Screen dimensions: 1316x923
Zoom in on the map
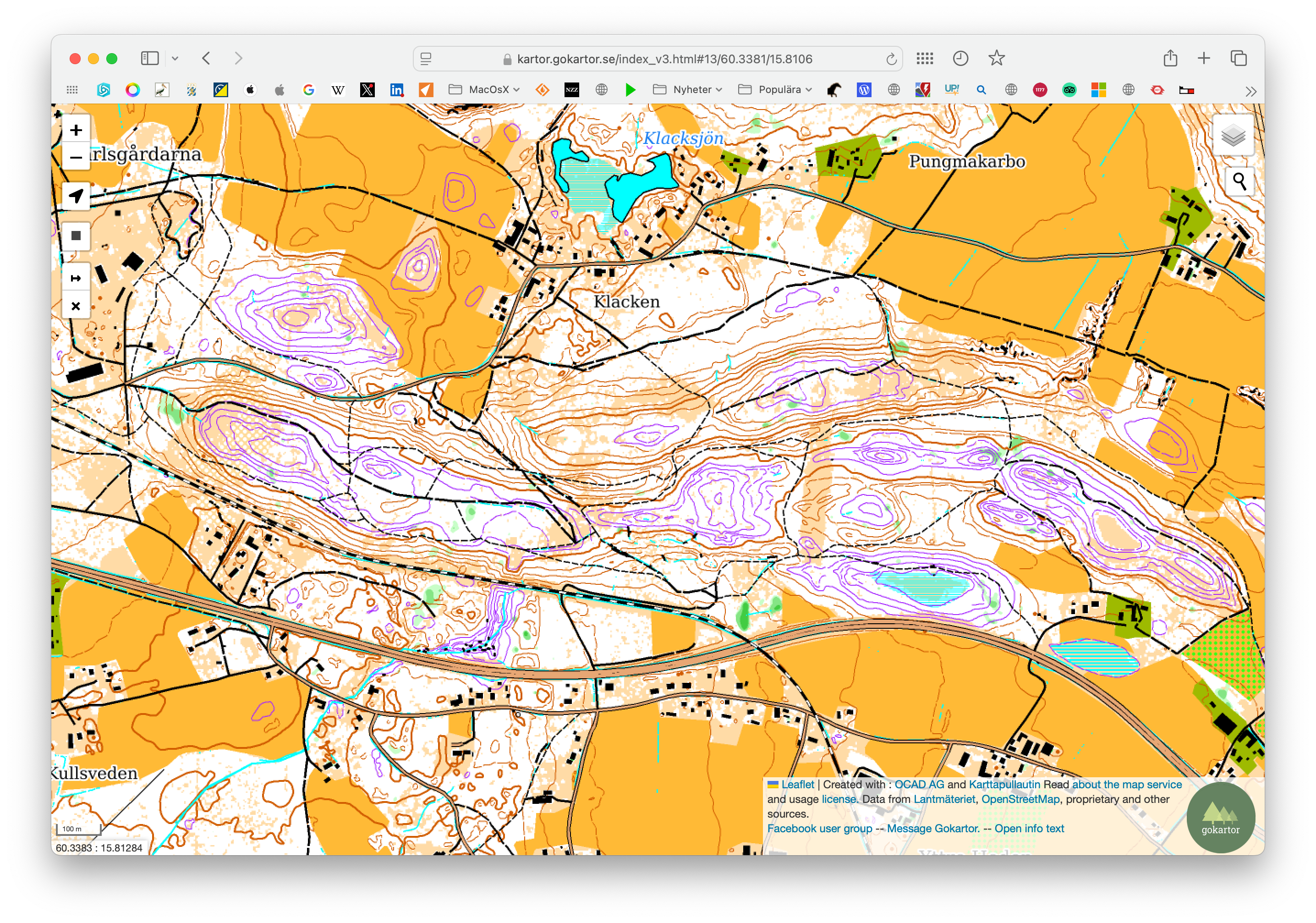[76, 130]
